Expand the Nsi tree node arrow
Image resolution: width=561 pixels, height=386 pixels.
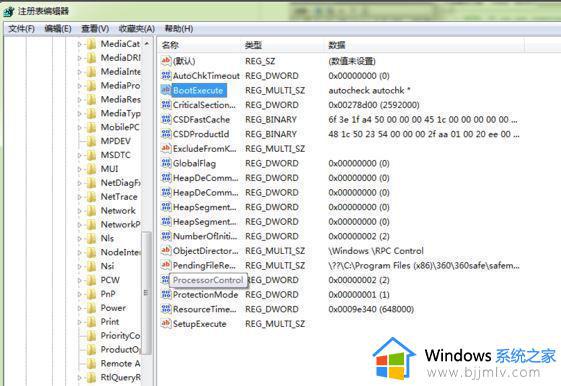point(79,267)
